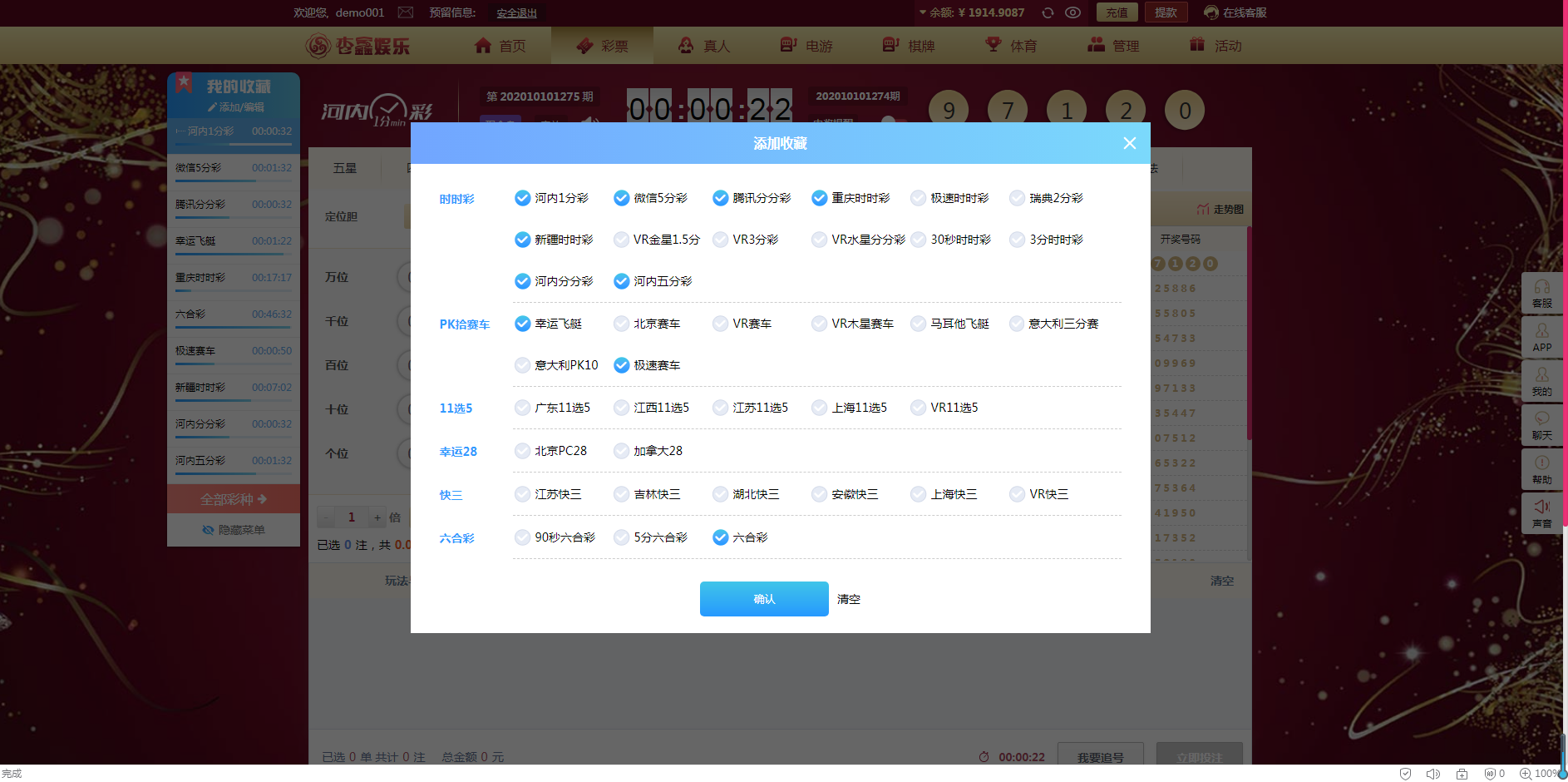Image resolution: width=1568 pixels, height=782 pixels.
Task: Uncheck 六合彩 checkbox in dialog
Action: pos(720,537)
